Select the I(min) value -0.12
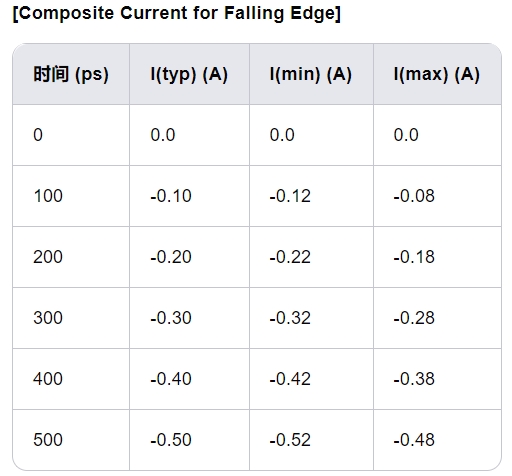 click(x=290, y=196)
